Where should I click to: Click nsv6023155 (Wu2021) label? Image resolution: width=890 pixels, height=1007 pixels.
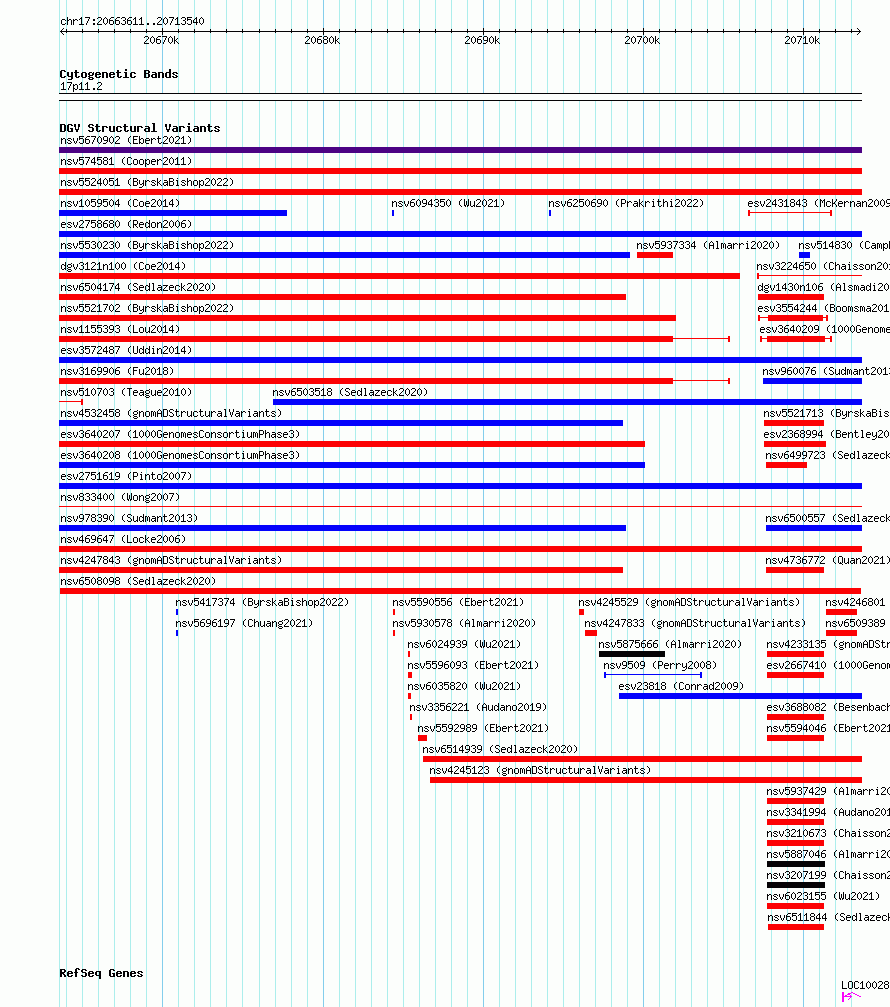[823, 896]
